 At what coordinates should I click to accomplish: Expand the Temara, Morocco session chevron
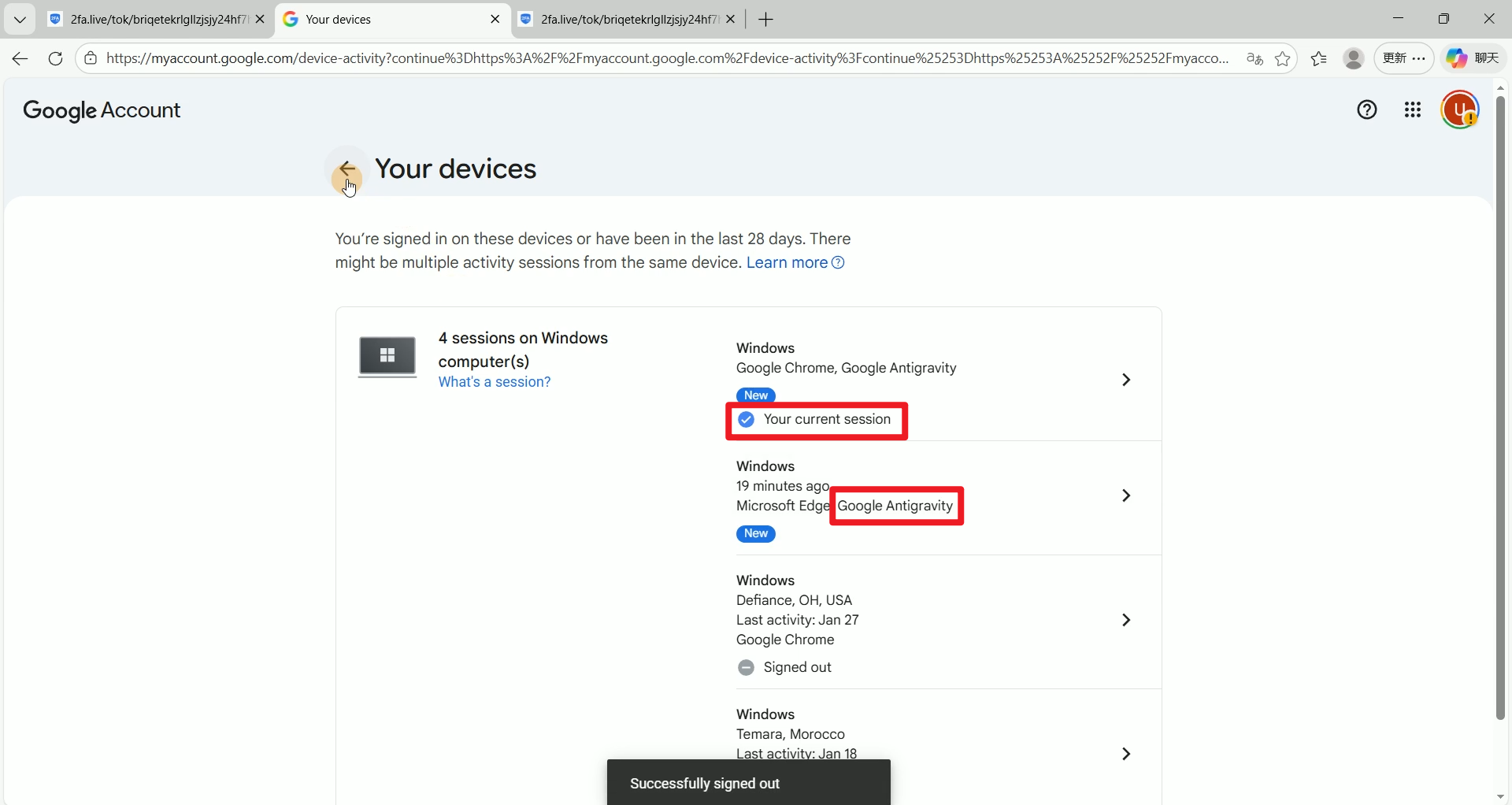1126,754
